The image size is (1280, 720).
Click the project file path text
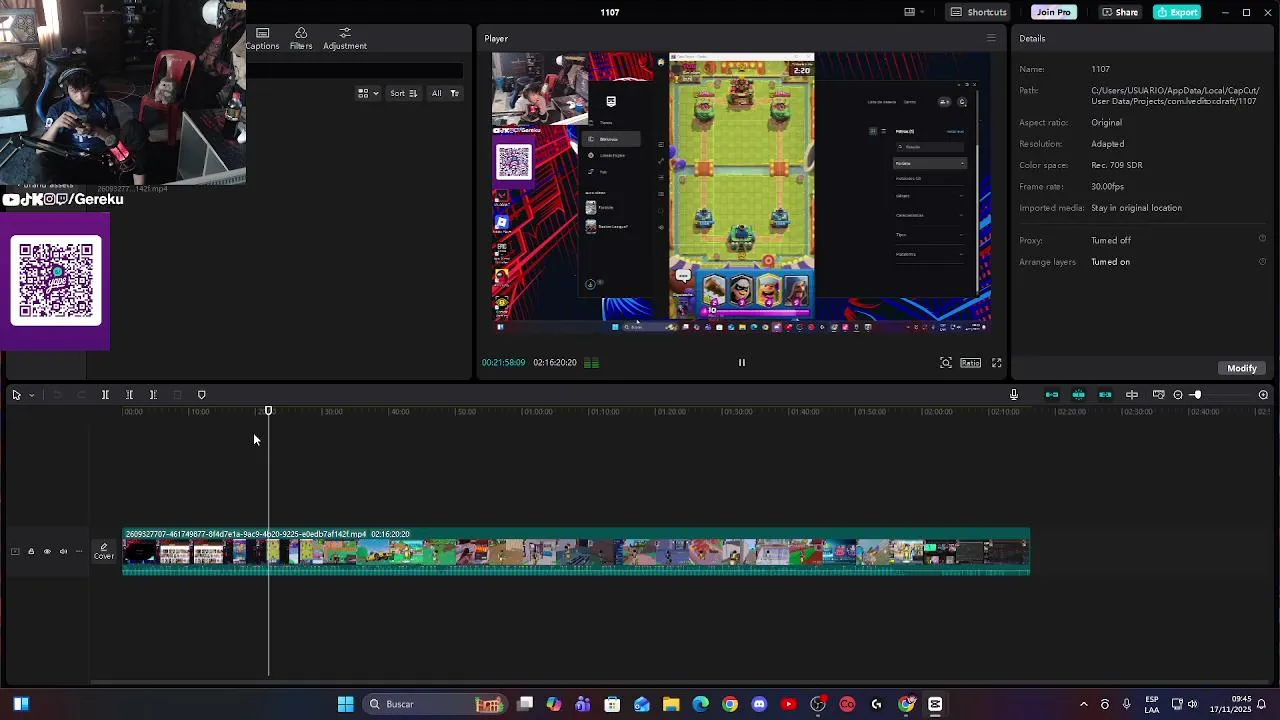pos(1174,96)
